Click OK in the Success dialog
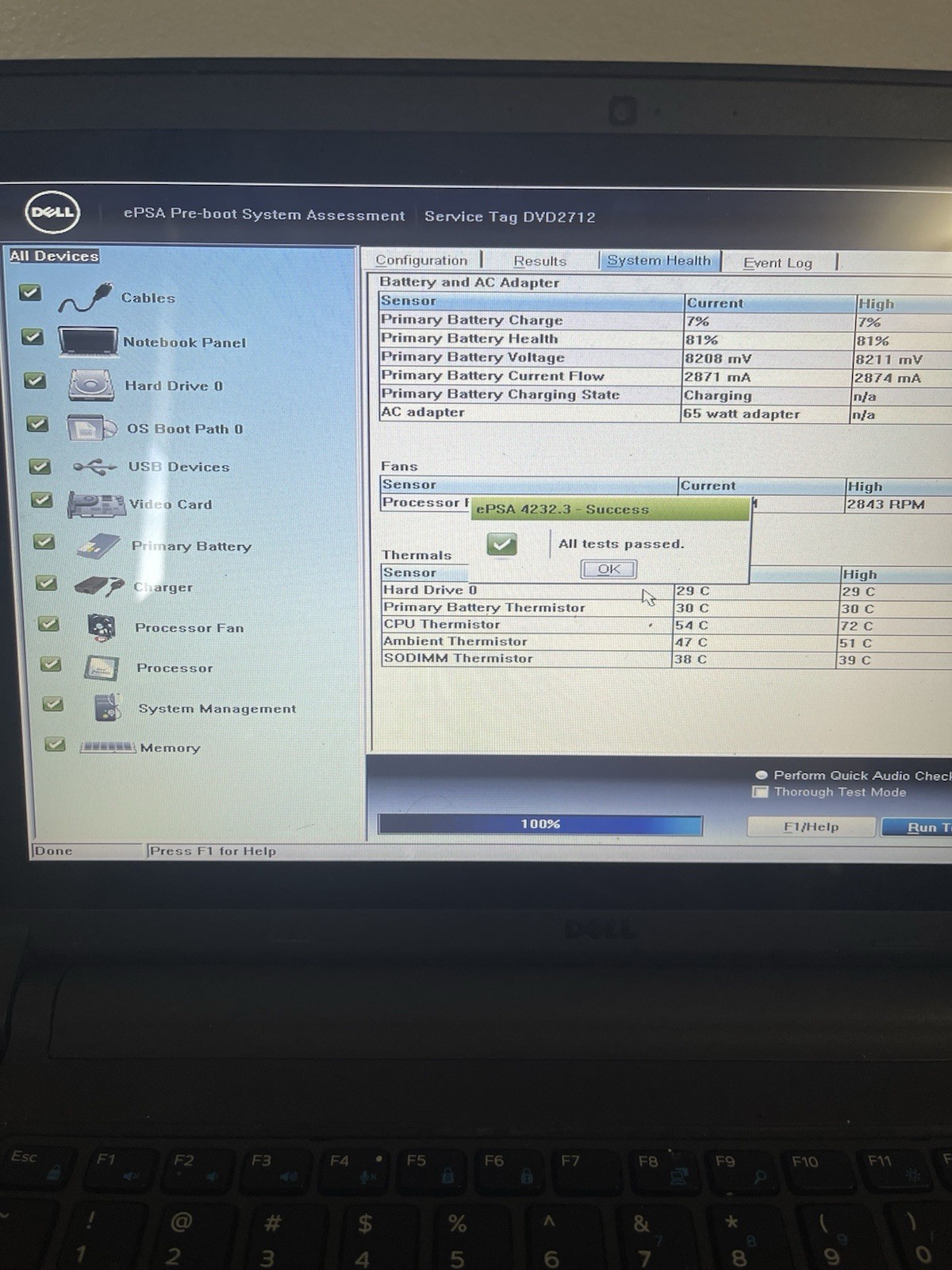 pyautogui.click(x=608, y=569)
